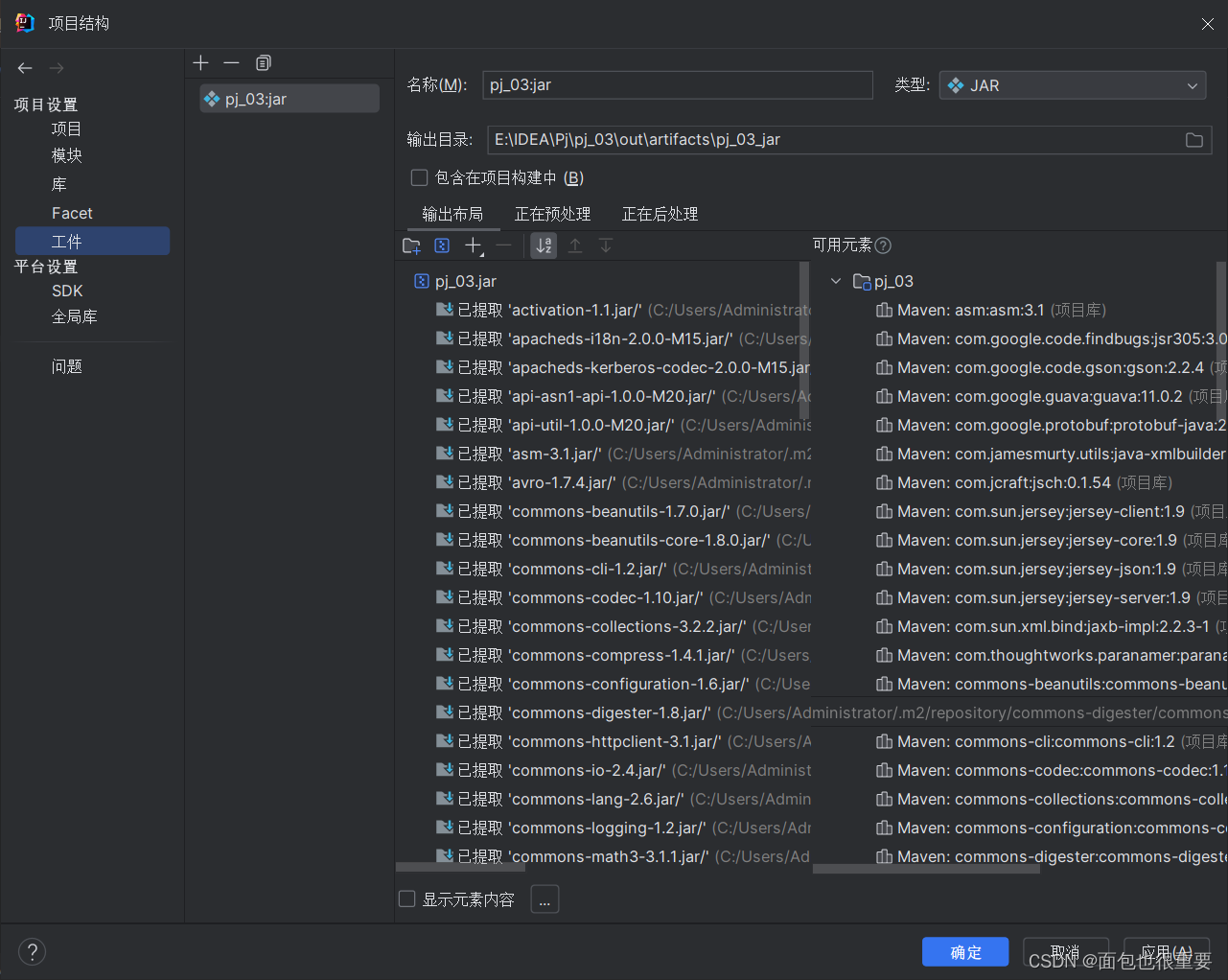The width and height of the screenshot is (1228, 980).
Task: Click library icon of Maven com.jcraft:jsch:0.1.54
Action: [885, 482]
